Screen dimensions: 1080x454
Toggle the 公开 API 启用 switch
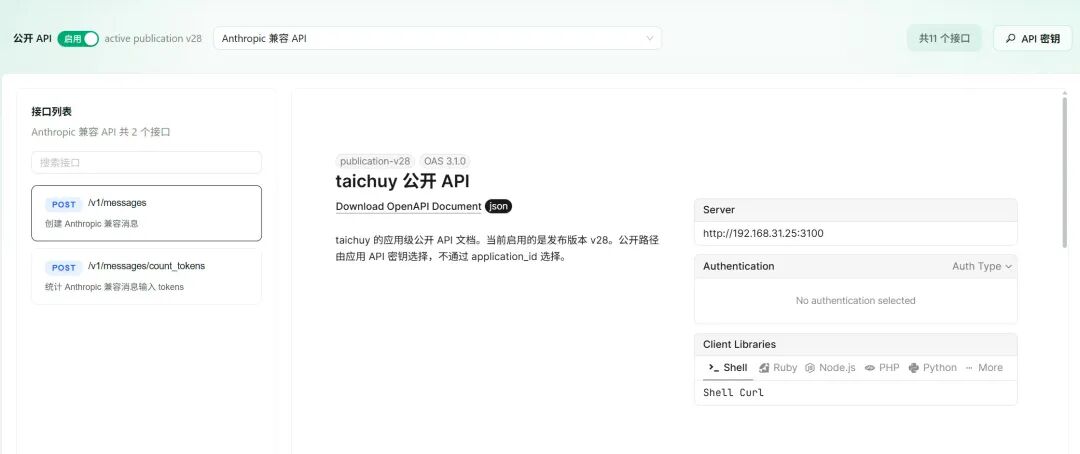pos(78,39)
